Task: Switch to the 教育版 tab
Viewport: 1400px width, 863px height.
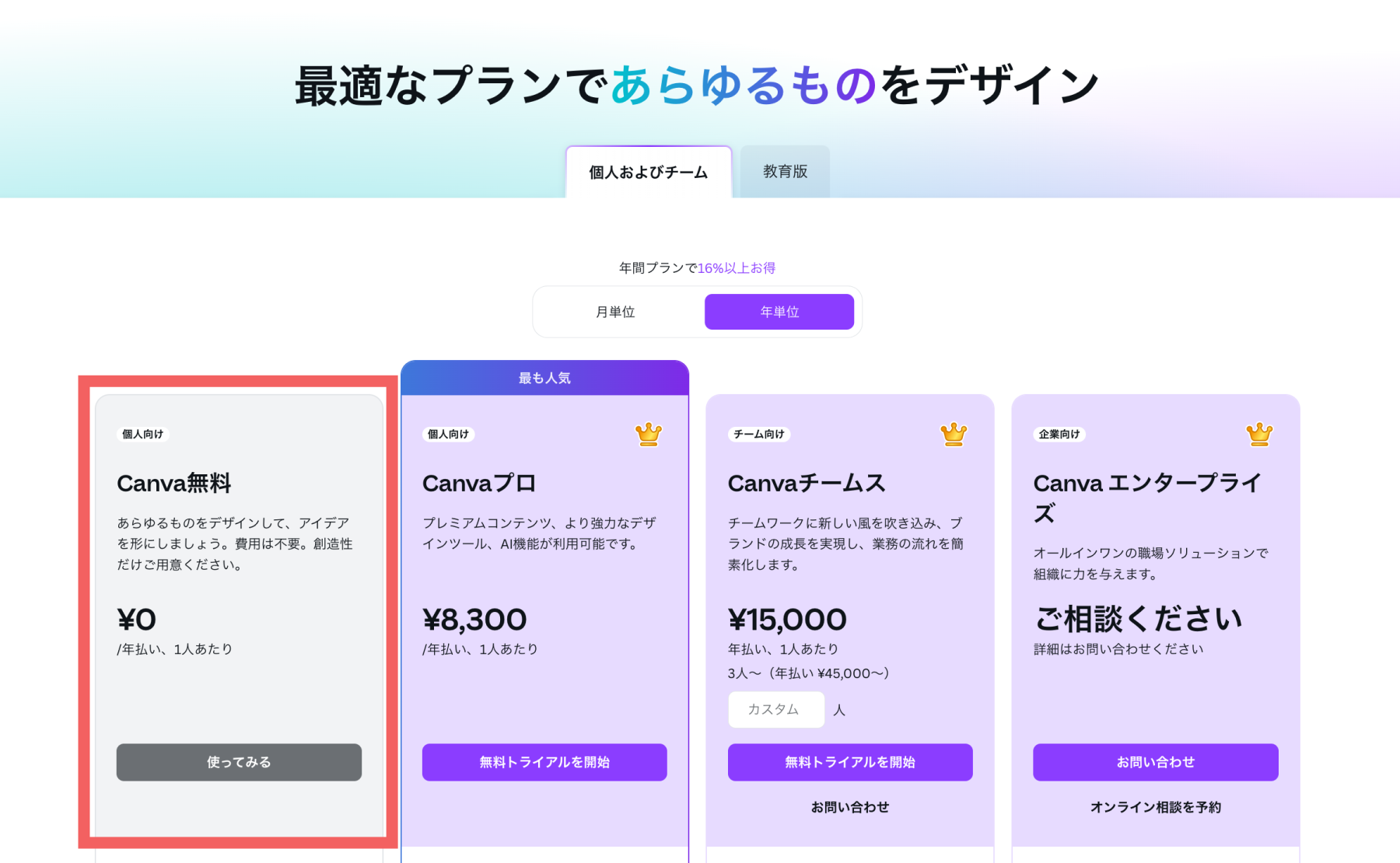Action: tap(785, 171)
